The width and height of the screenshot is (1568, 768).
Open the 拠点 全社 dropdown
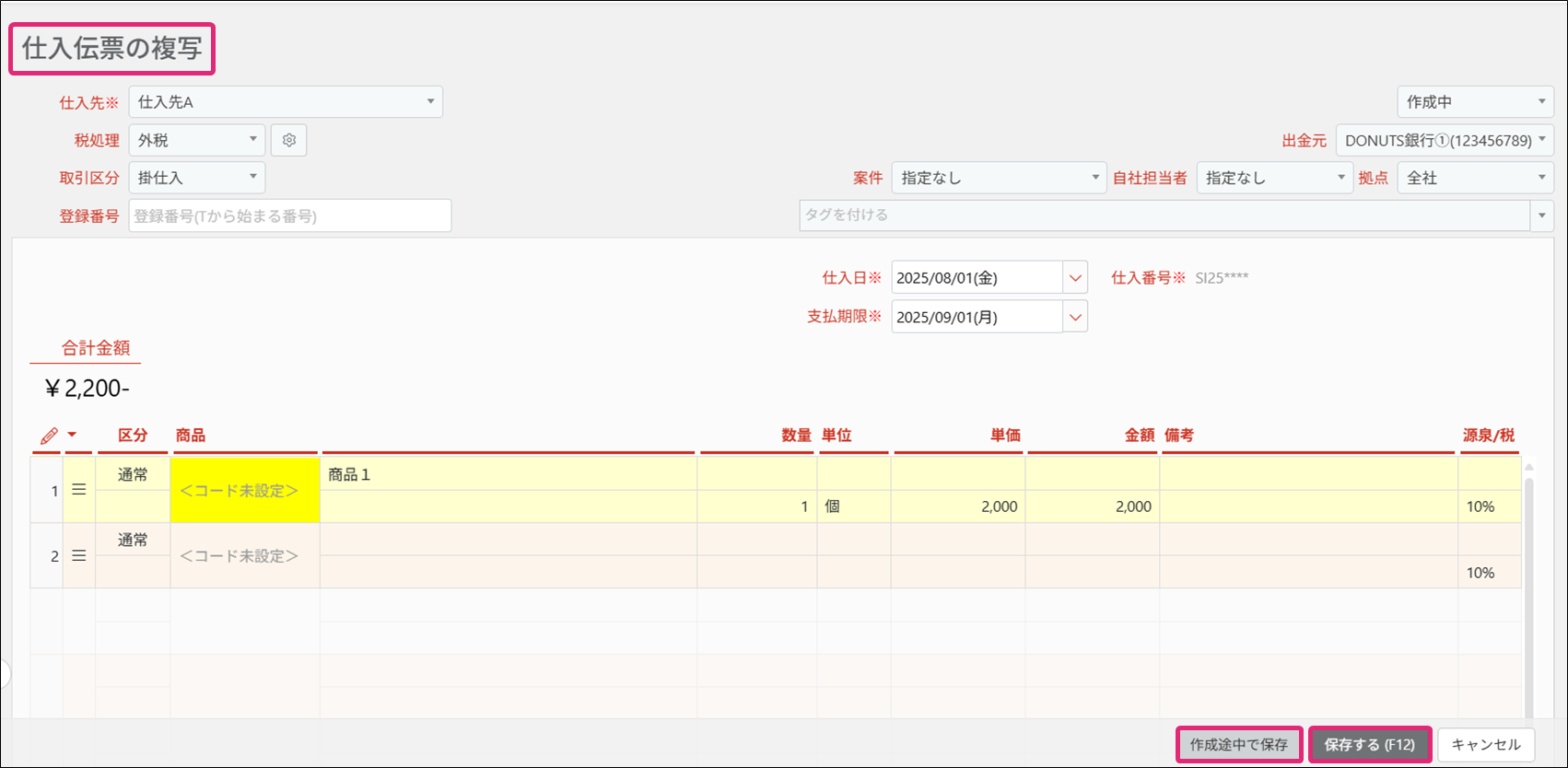coord(1475,178)
